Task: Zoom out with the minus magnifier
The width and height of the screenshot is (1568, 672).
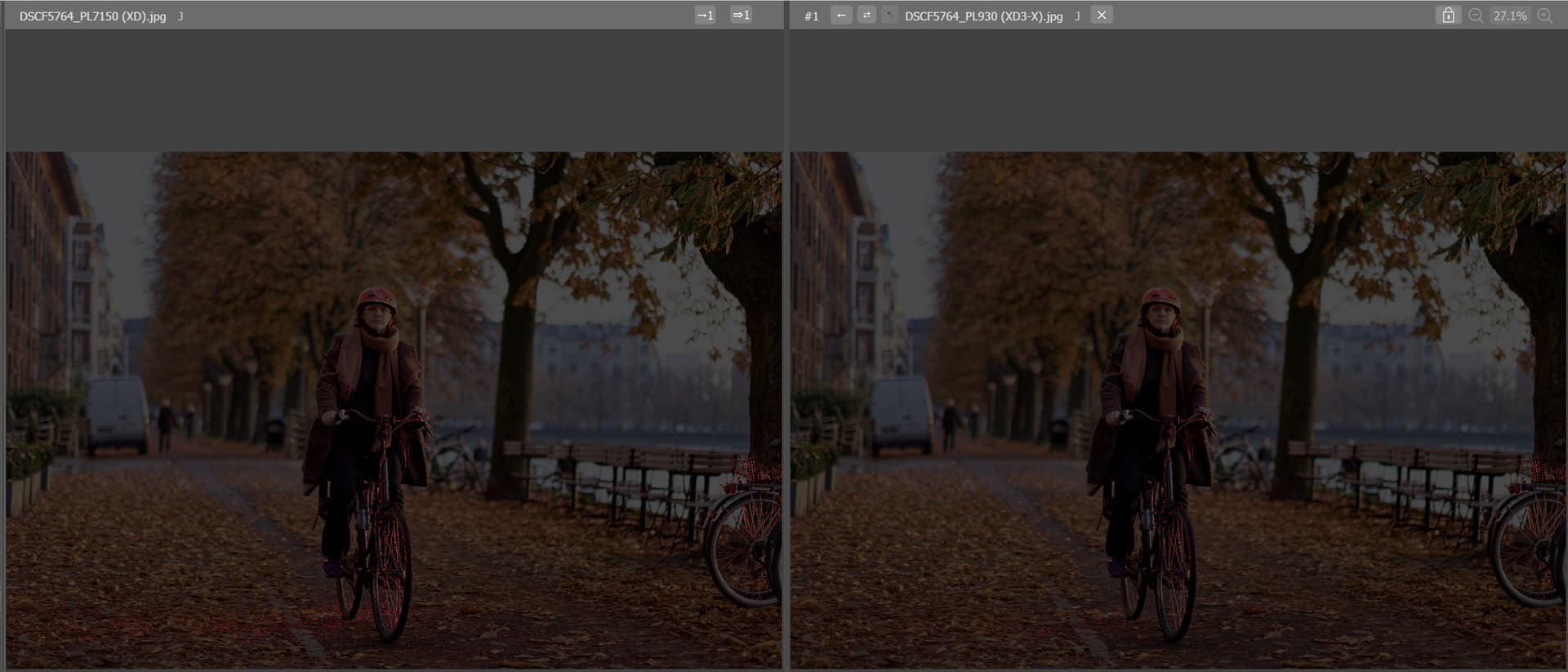Action: tap(1475, 16)
